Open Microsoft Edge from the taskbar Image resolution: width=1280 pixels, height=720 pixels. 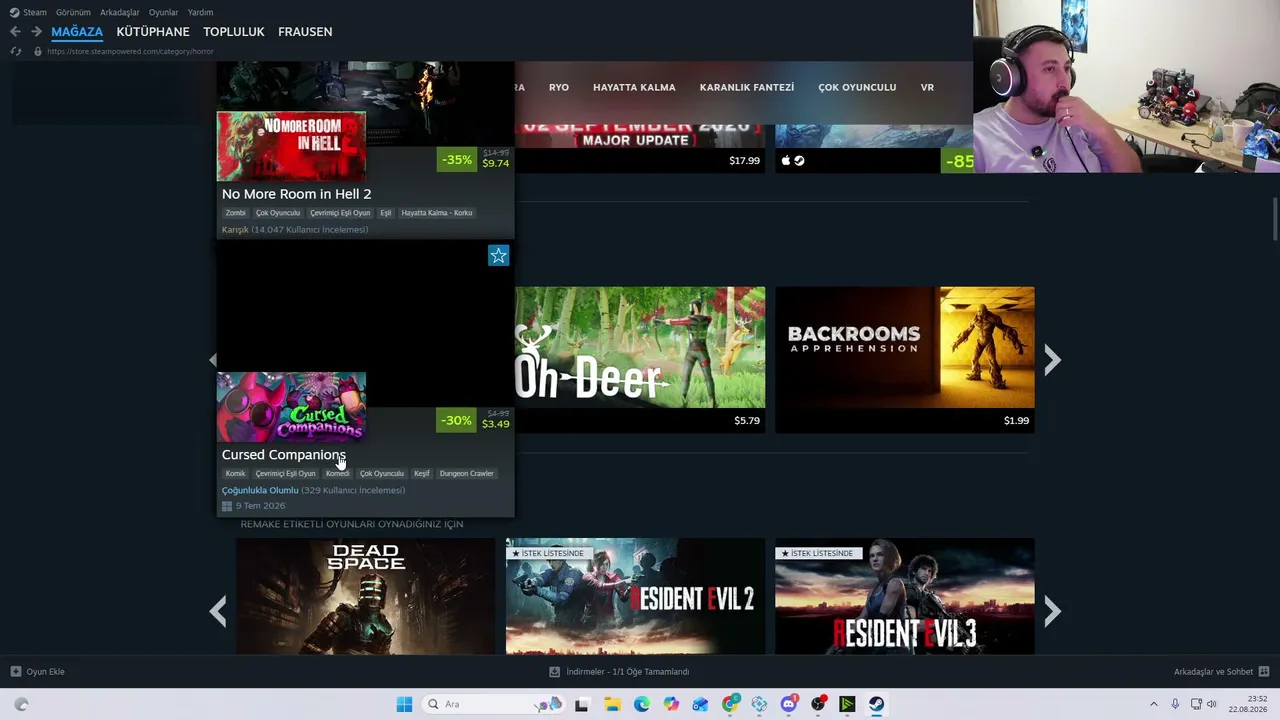(x=642, y=704)
